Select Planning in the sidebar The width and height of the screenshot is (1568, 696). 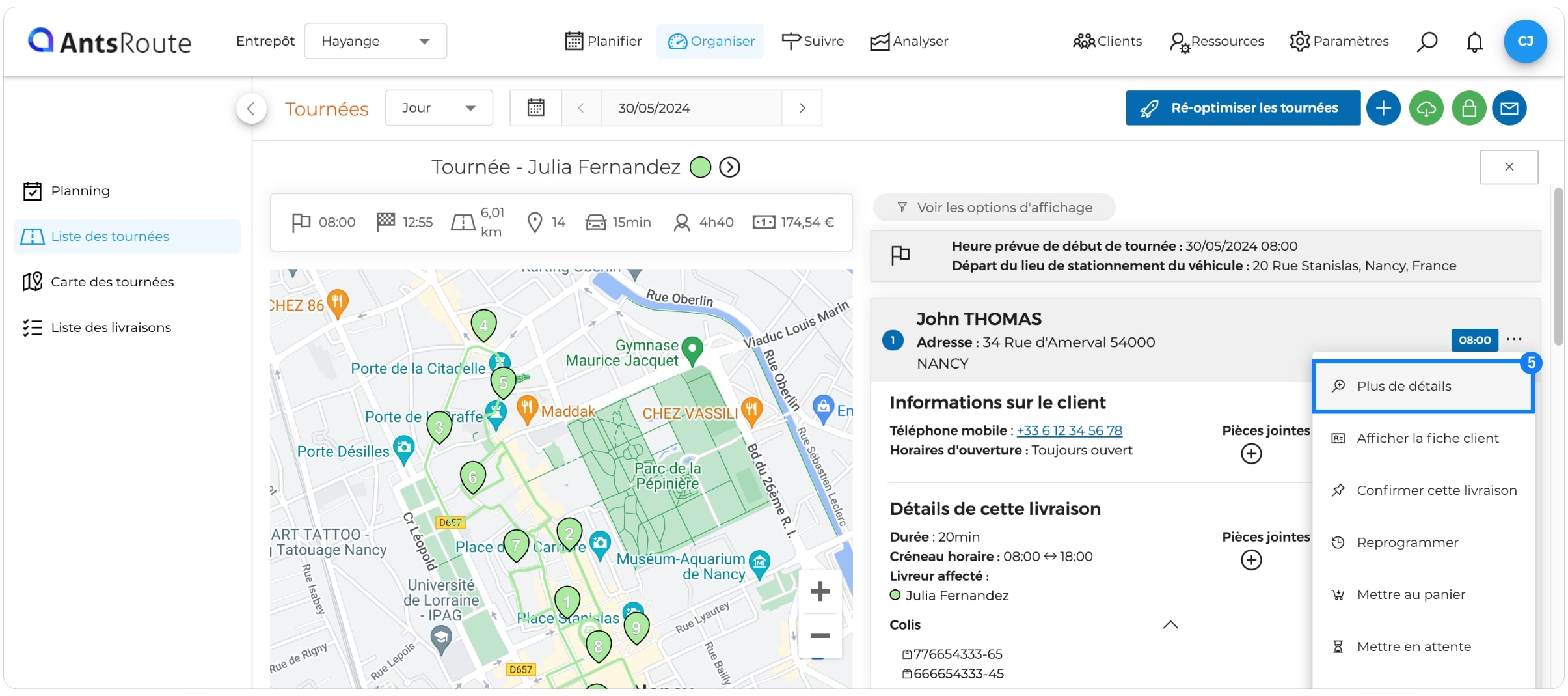click(128, 191)
